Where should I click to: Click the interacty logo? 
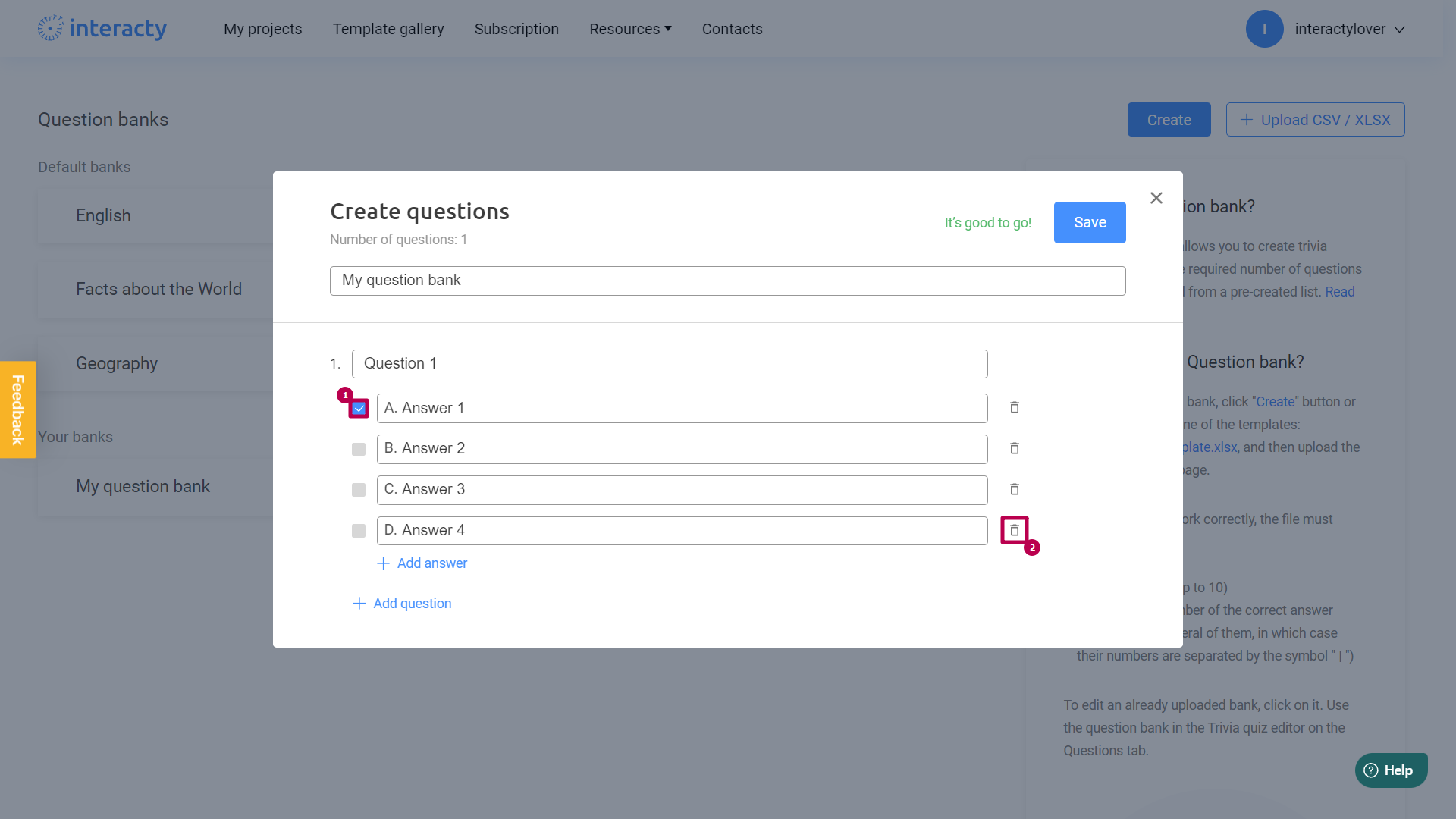(102, 29)
